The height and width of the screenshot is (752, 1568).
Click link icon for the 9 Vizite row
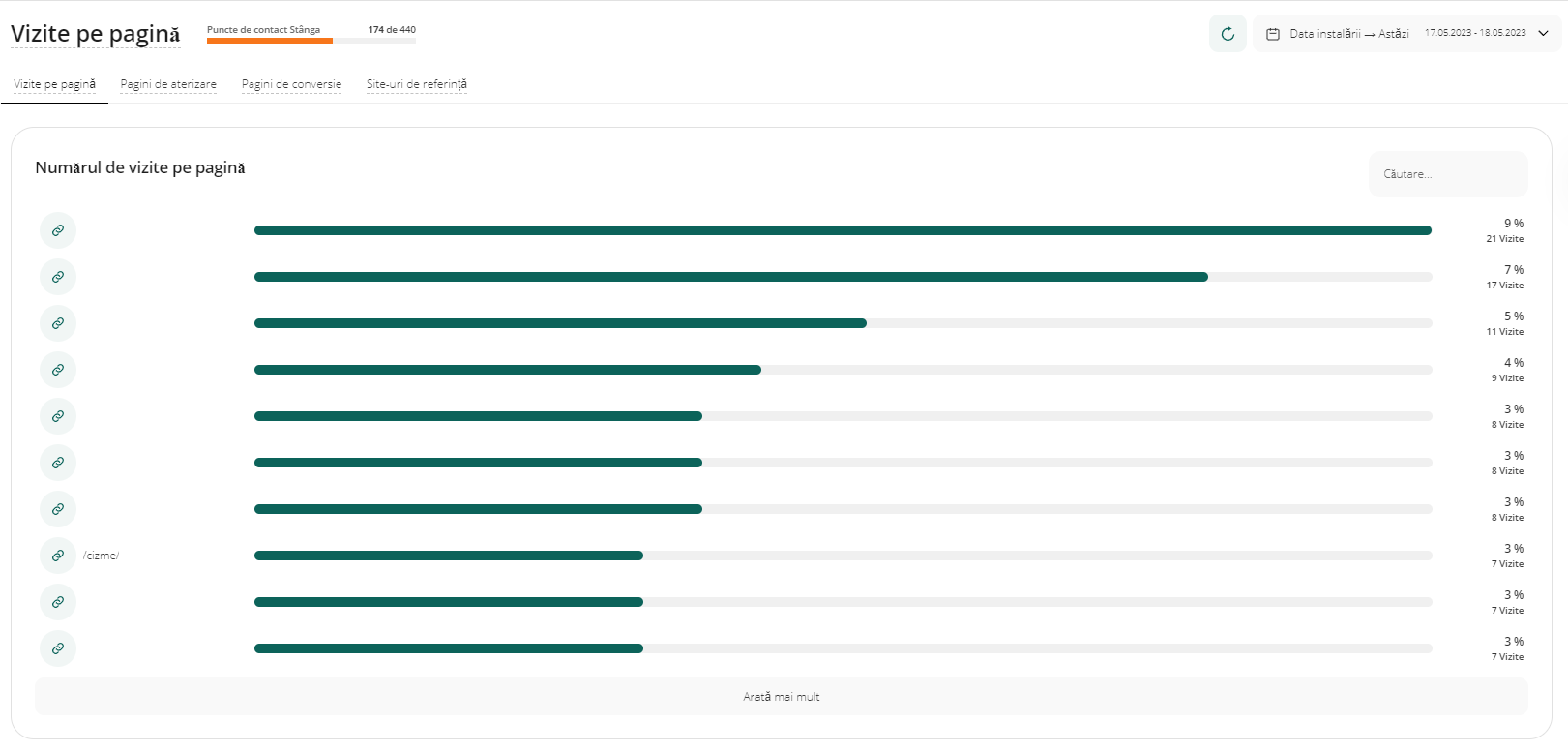[x=58, y=370]
